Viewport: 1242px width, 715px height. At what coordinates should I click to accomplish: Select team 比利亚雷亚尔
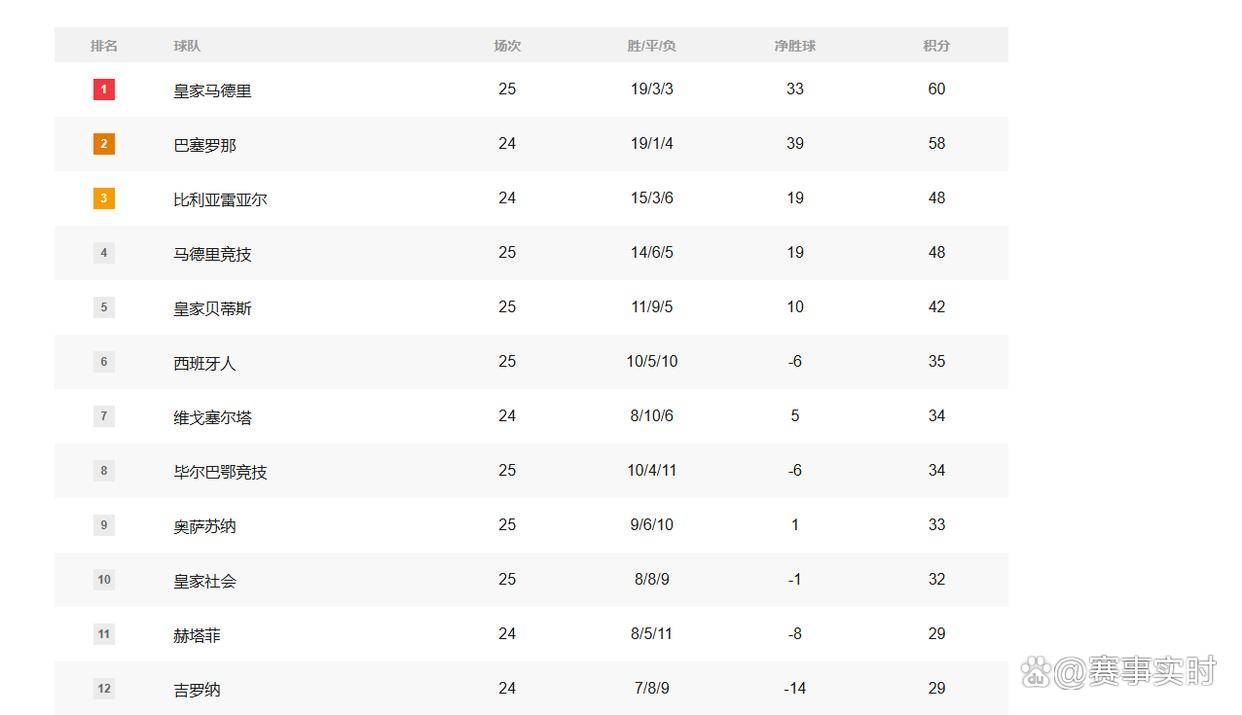point(220,199)
